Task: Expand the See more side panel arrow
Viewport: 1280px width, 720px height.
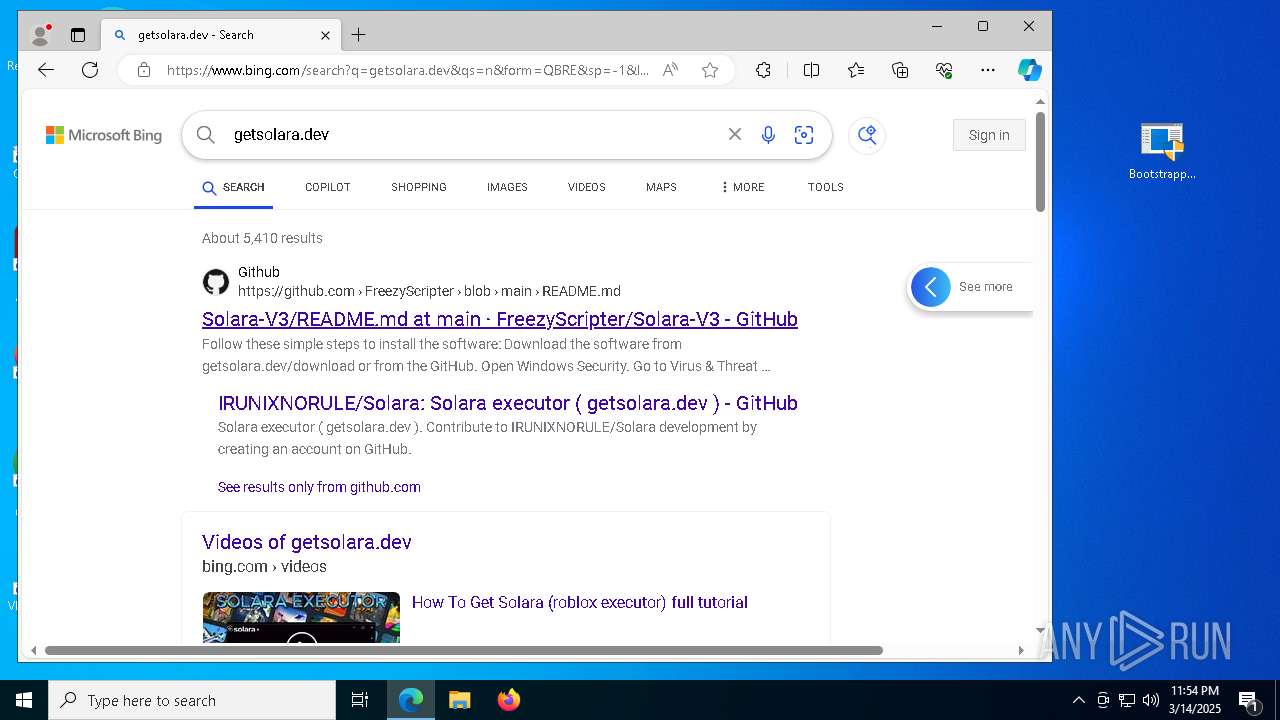Action: point(931,287)
